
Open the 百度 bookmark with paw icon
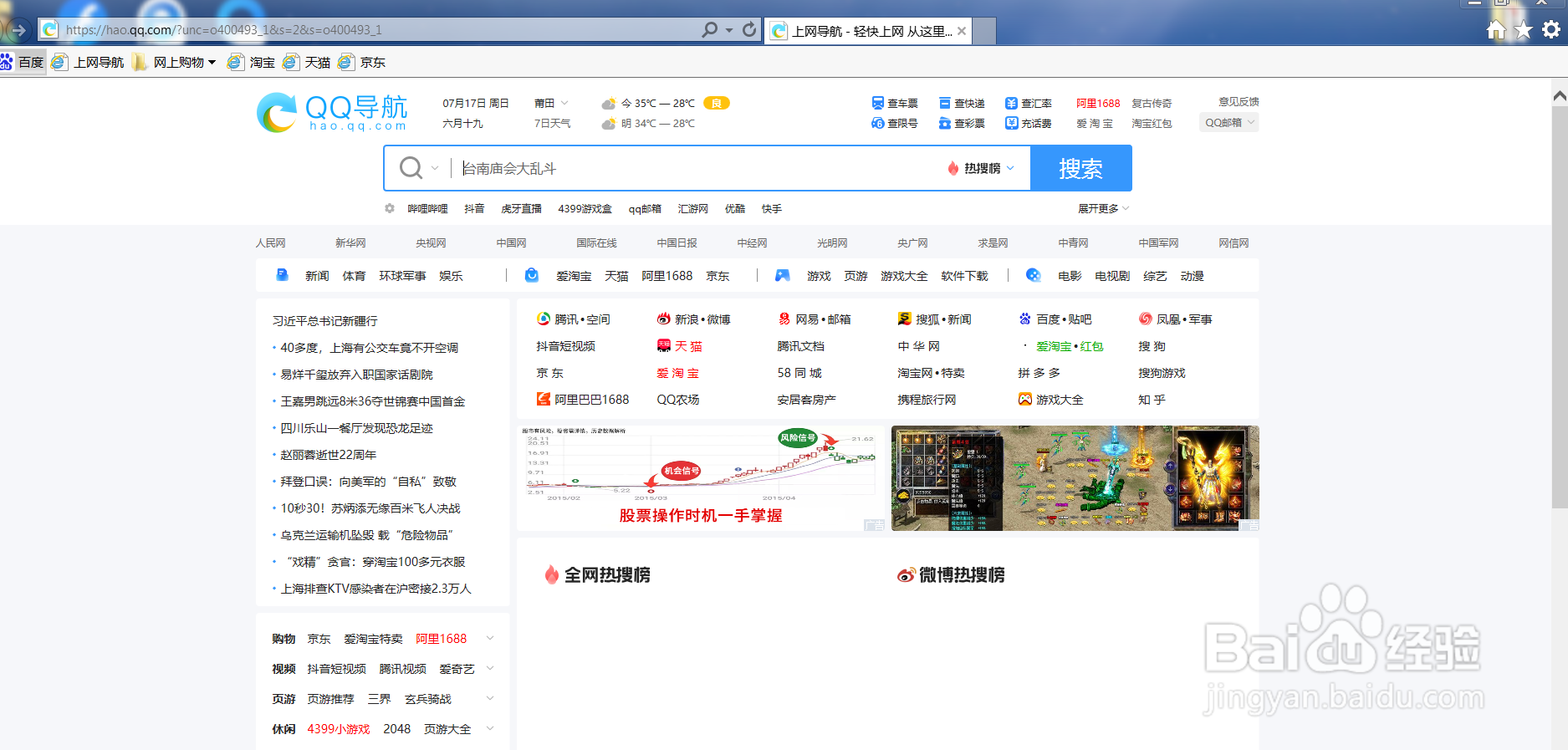coord(23,62)
